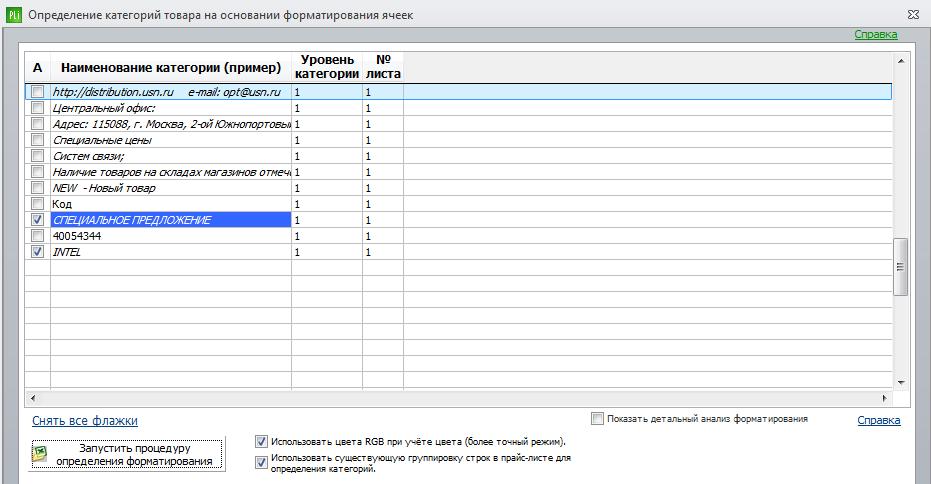Select the Адрес: 115088, г. Москва cell
This screenshot has width=931, height=484.
[x=171, y=124]
